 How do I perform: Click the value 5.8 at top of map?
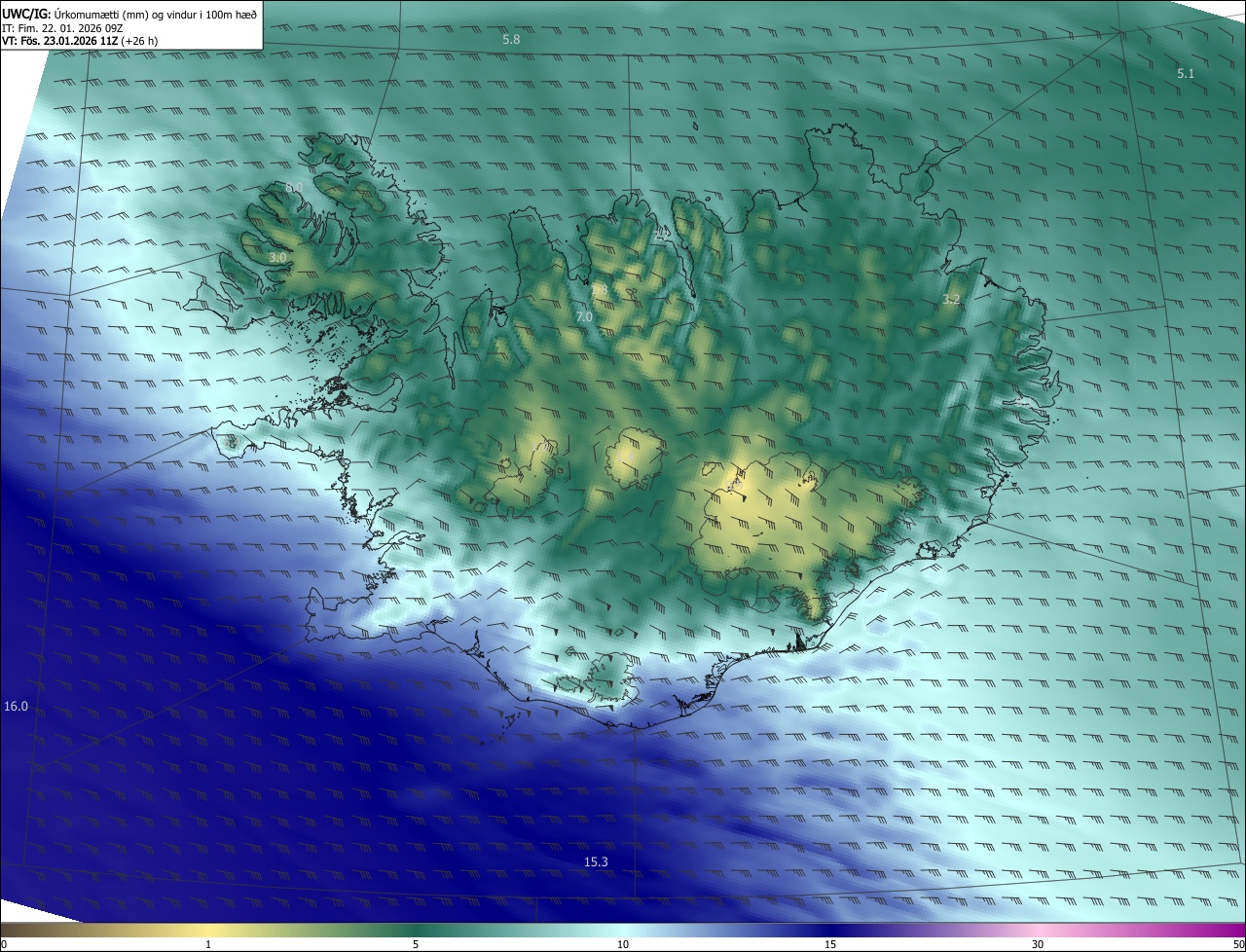(x=511, y=40)
